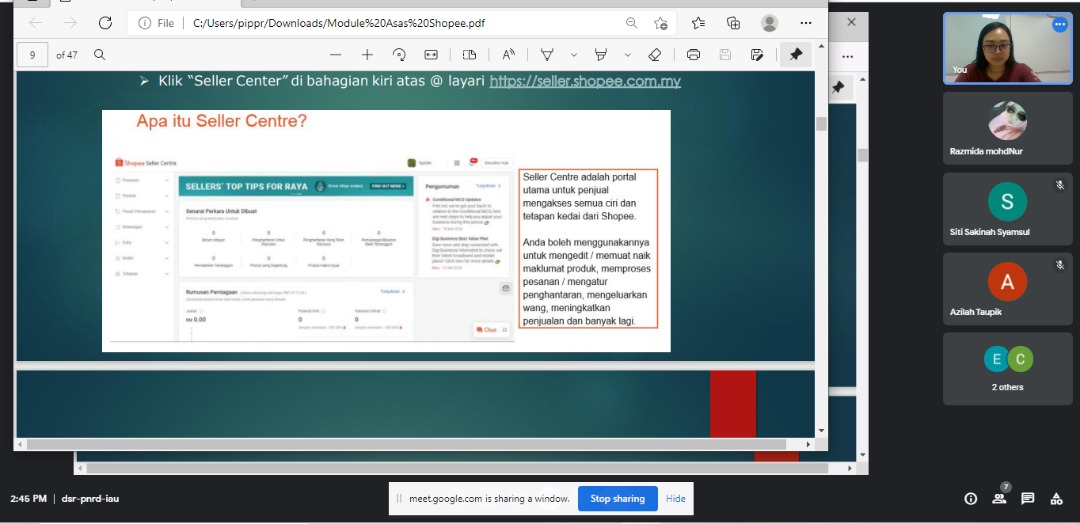Screen dimensions: 1080x524
Task: Switch PDF page view layout
Action: [x=469, y=55]
